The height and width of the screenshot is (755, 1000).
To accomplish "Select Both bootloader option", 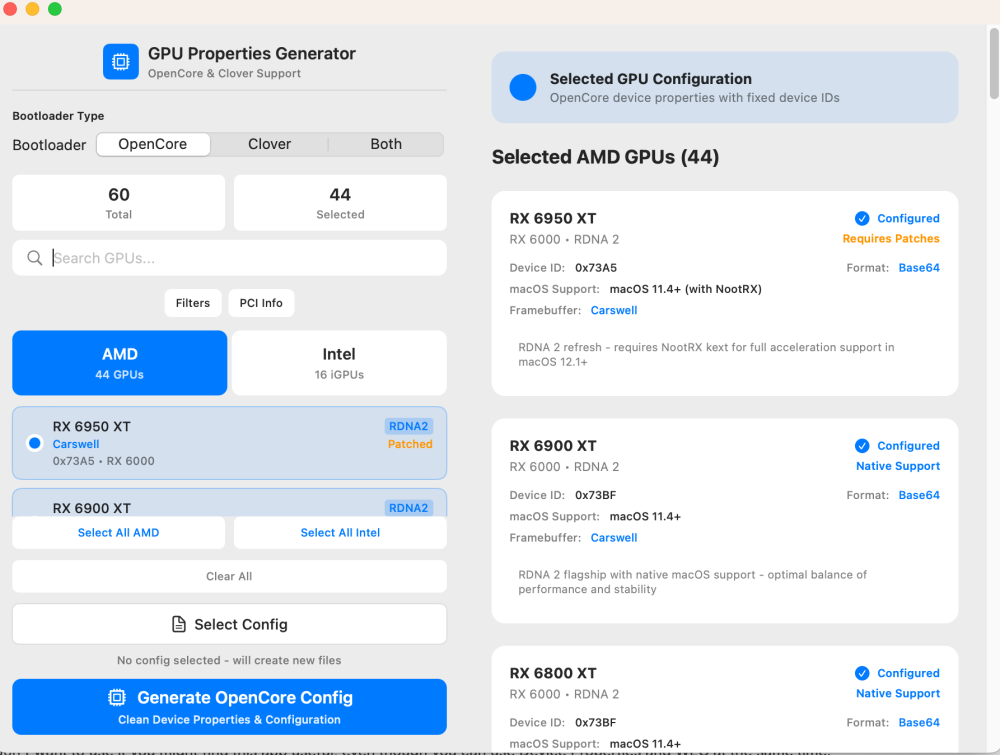I will tap(386, 144).
